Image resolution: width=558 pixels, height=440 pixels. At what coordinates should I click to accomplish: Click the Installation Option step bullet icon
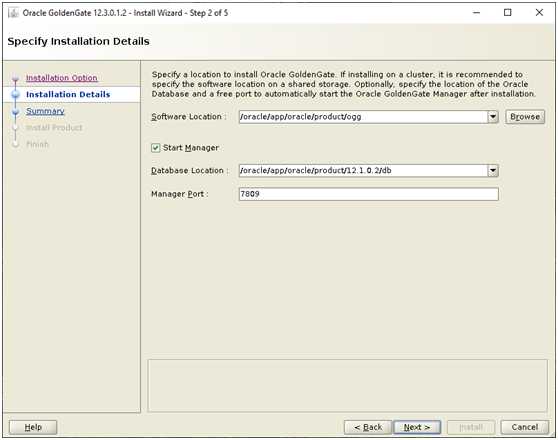tap(15, 78)
